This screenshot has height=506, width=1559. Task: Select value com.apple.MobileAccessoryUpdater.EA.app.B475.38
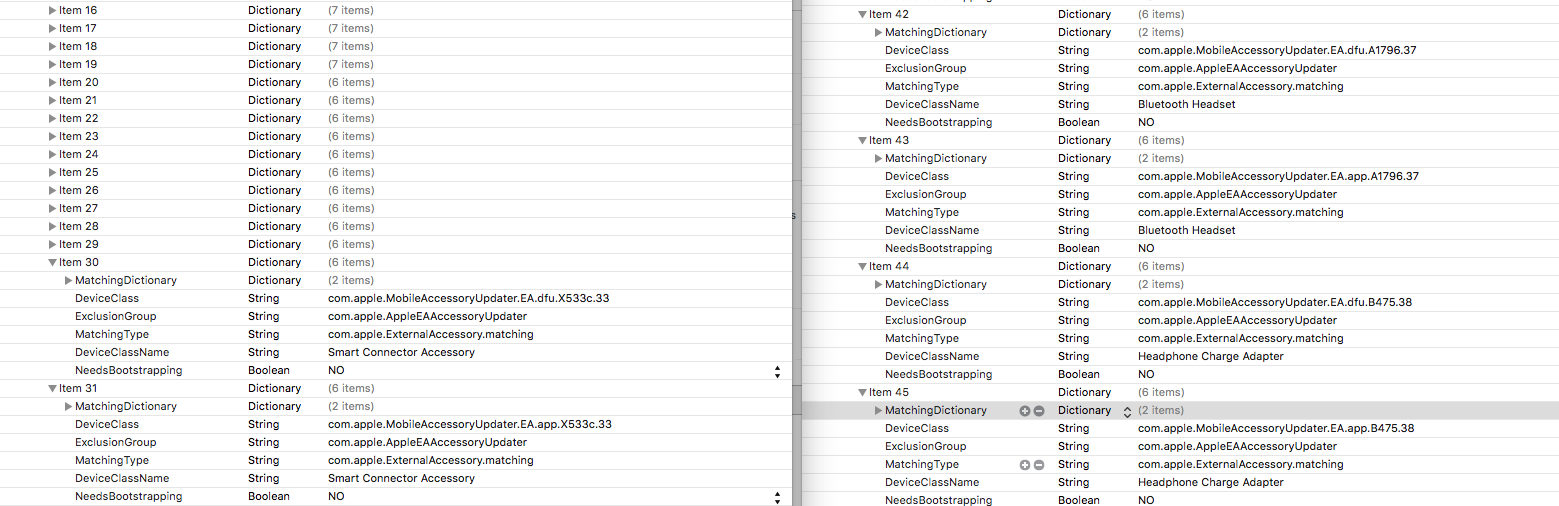pos(1276,429)
